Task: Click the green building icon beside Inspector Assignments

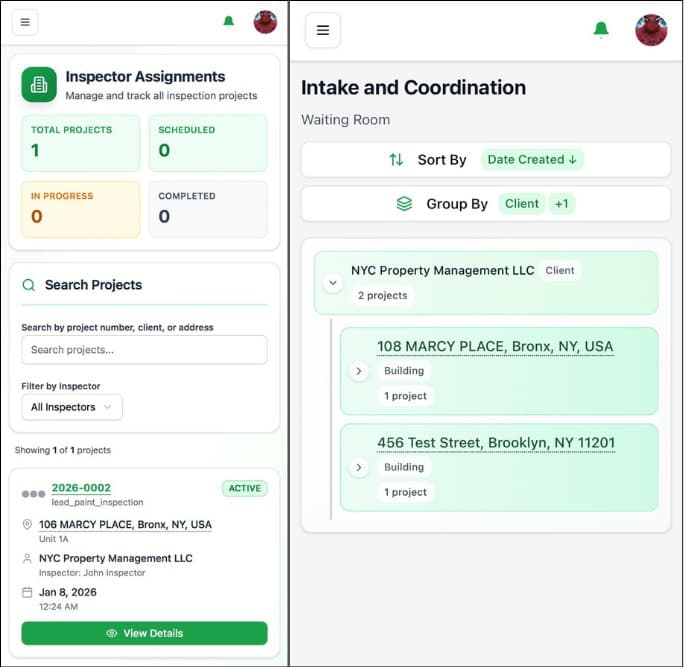Action: coord(39,85)
